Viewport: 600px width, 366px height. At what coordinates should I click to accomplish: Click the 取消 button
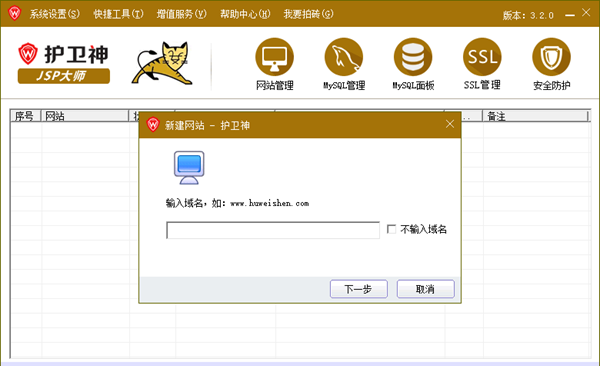[426, 289]
